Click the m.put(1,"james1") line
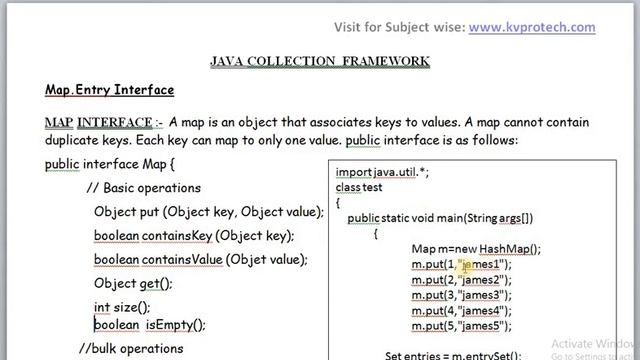 tap(461, 264)
